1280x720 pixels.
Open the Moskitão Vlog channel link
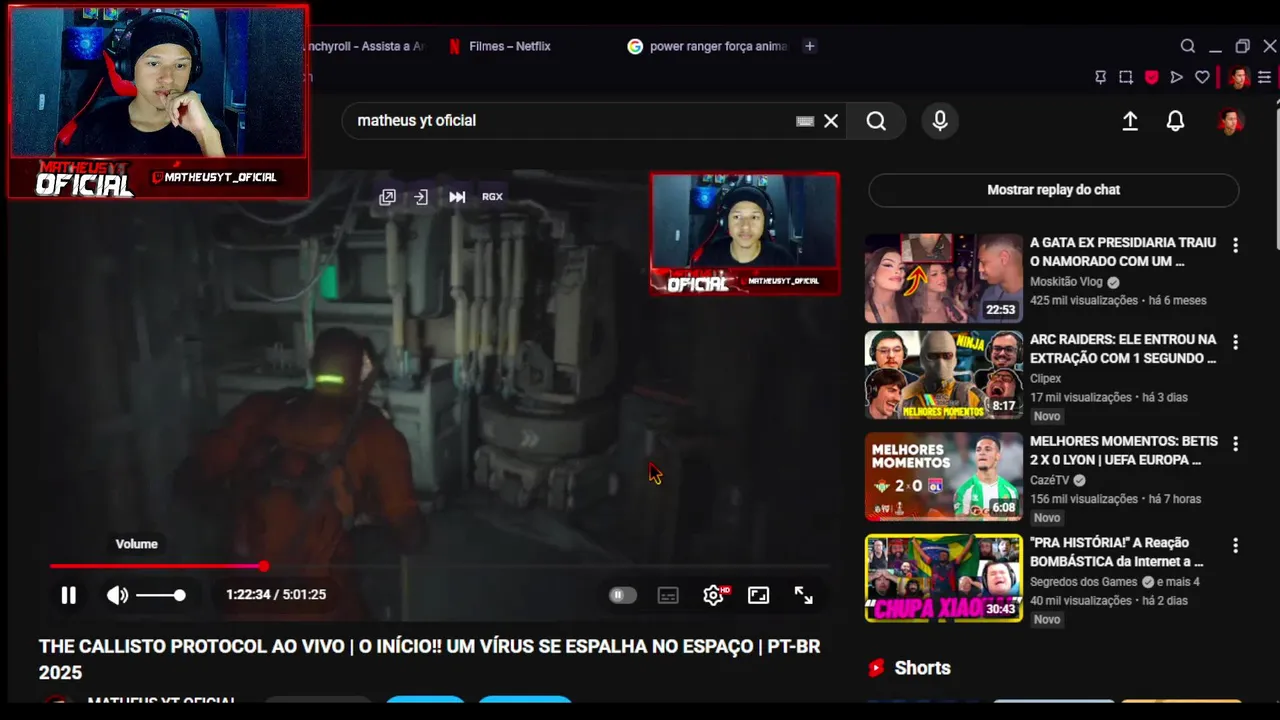pyautogui.click(x=1066, y=282)
